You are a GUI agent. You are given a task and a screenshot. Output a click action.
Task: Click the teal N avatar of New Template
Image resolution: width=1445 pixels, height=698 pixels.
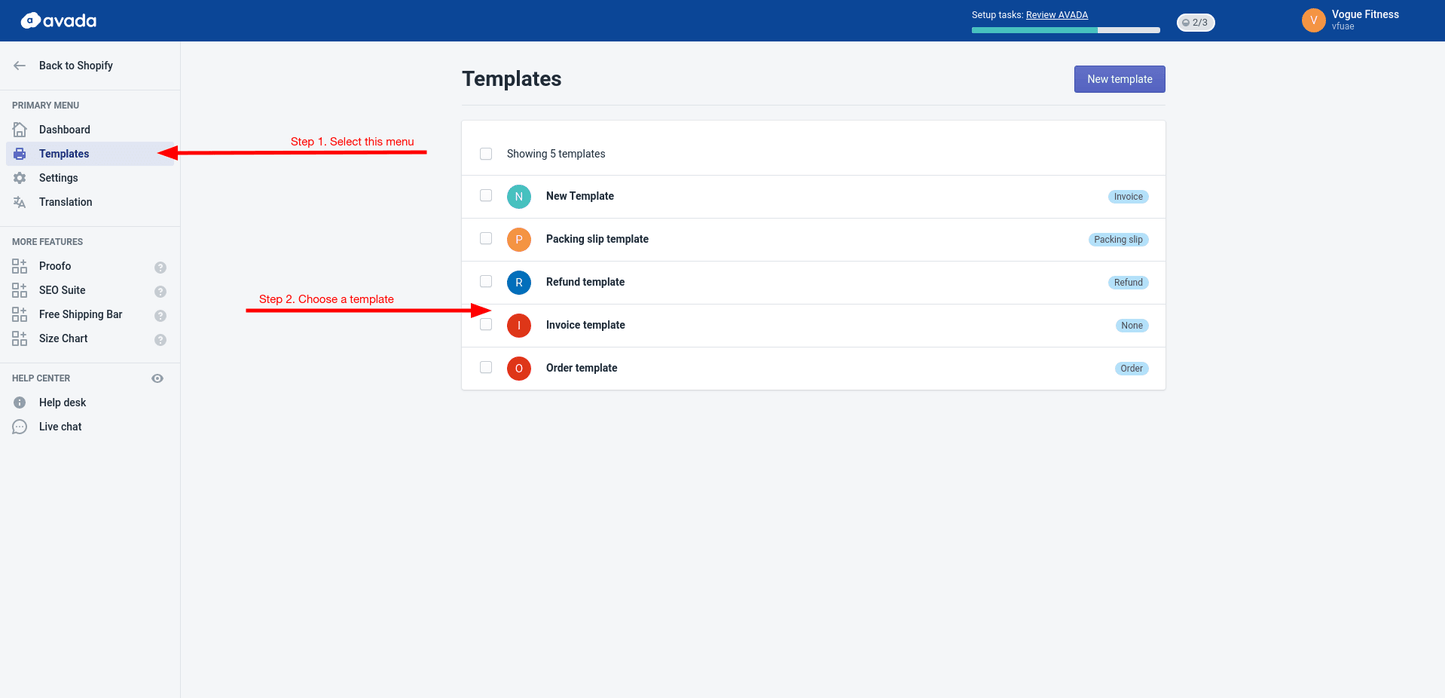pyautogui.click(x=519, y=197)
